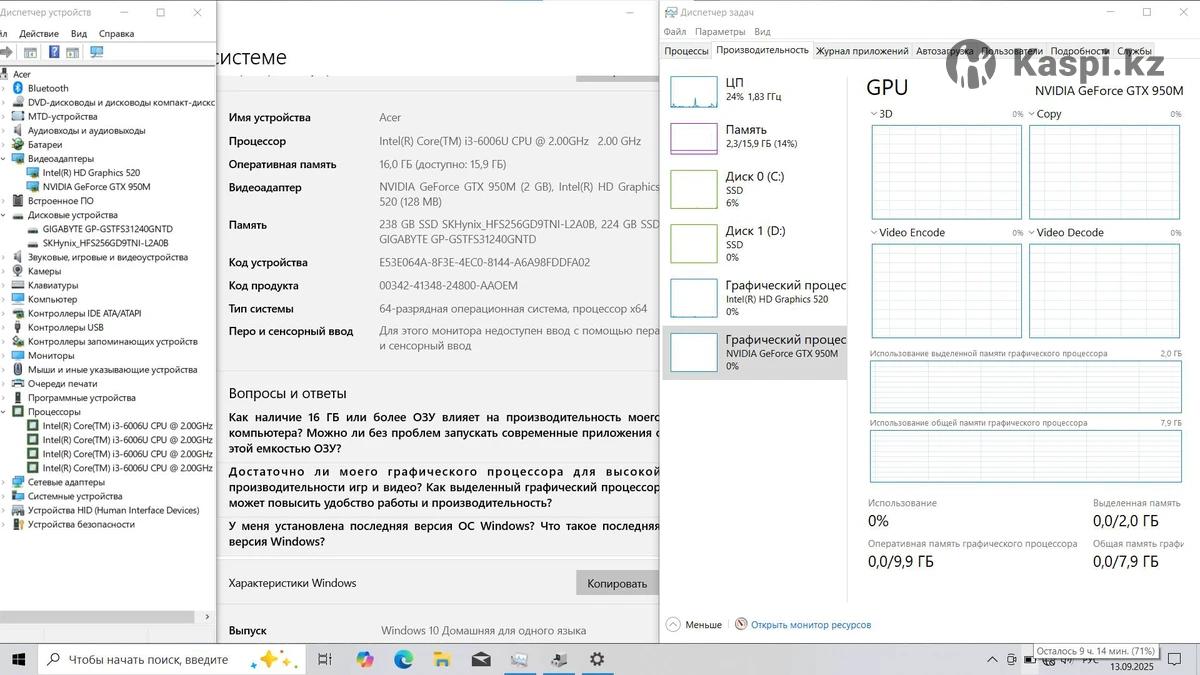Collapse the Процессоры tree node
The width and height of the screenshot is (1200, 675).
(5, 412)
